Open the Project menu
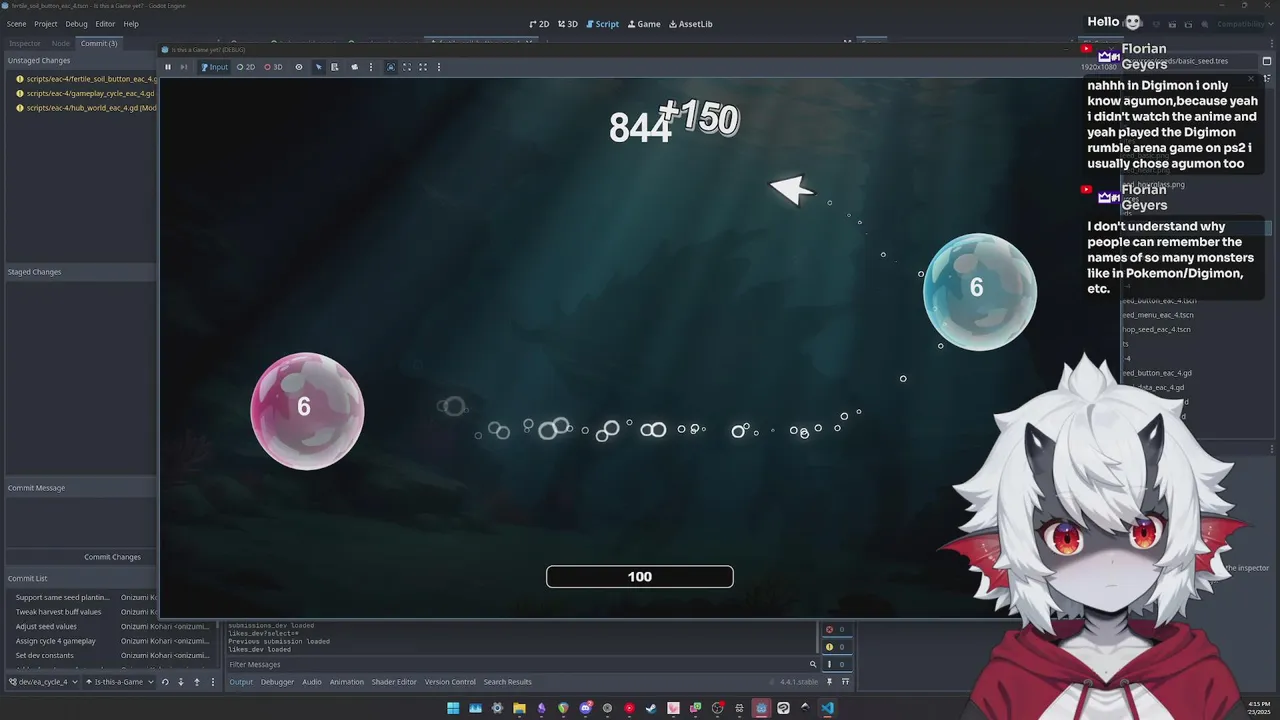Viewport: 1280px width, 720px height. [x=46, y=24]
